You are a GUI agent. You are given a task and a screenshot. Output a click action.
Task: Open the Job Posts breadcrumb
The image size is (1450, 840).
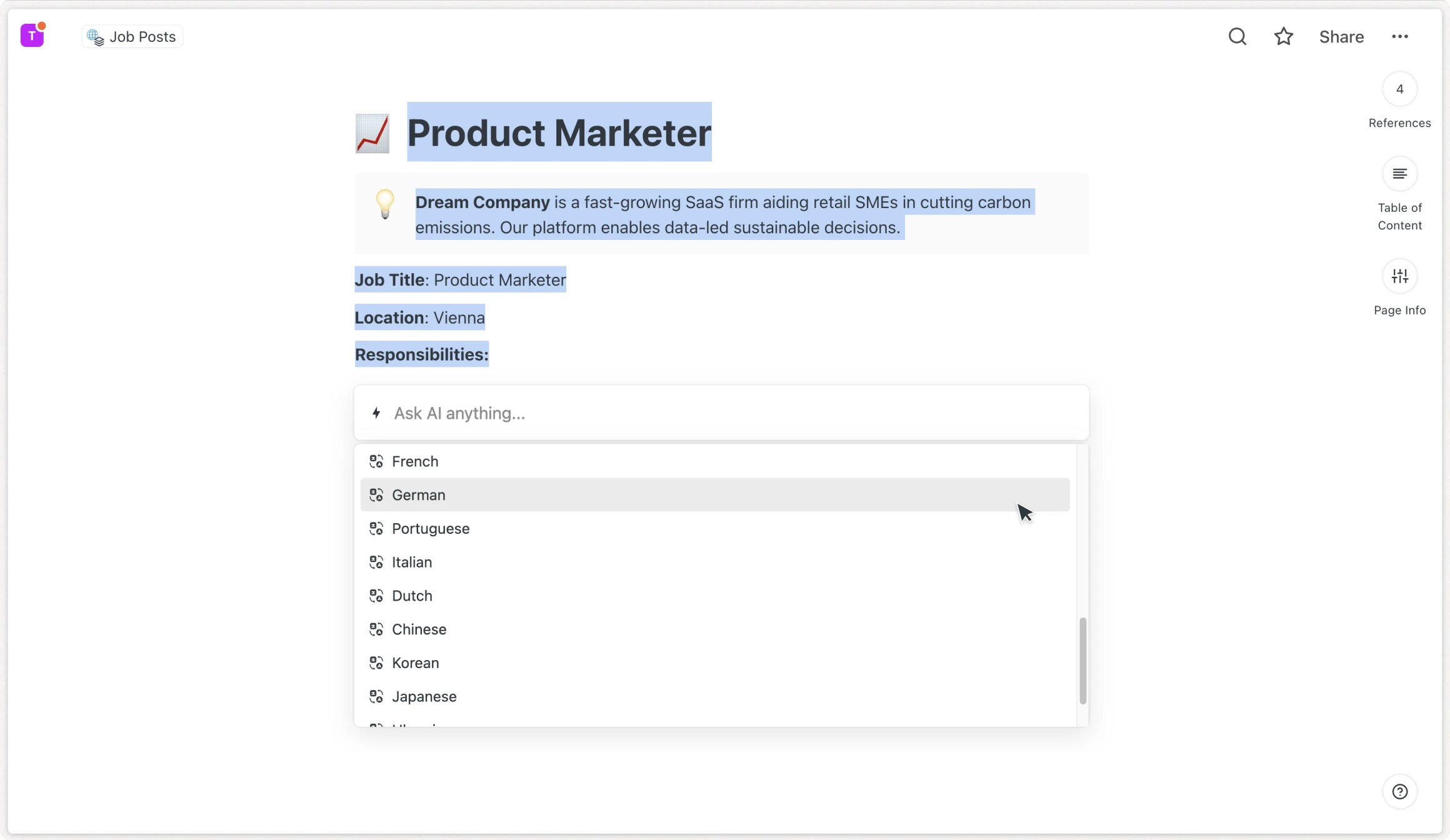click(x=132, y=37)
